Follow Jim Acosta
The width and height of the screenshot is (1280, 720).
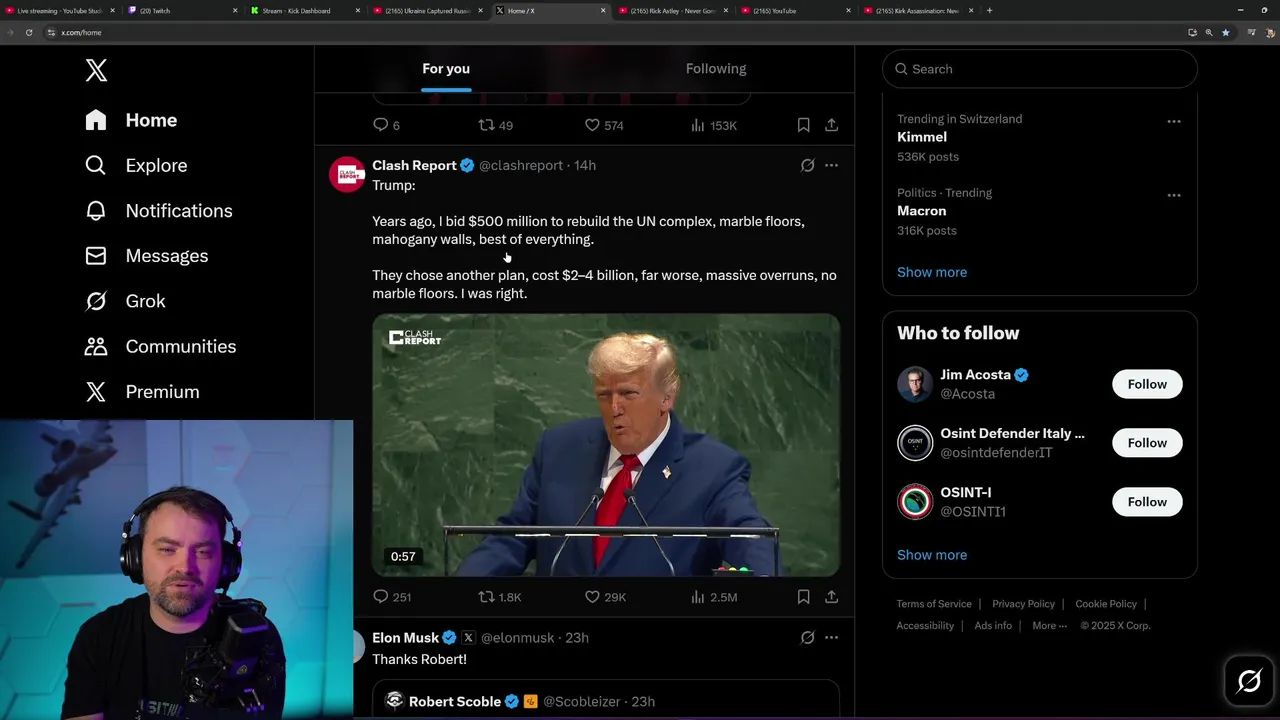[x=1147, y=384]
